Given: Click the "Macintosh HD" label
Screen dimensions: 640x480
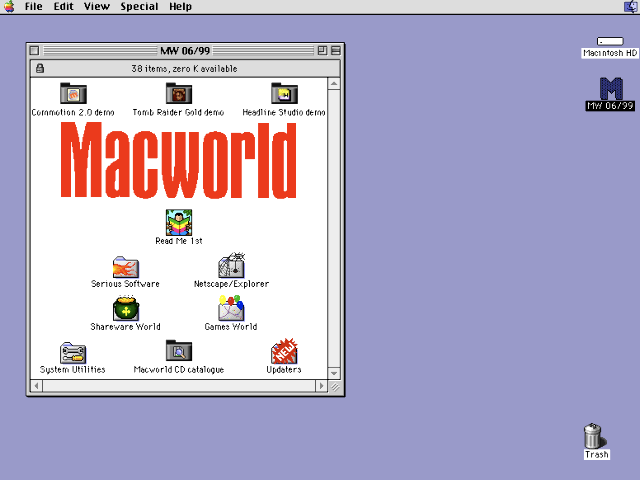Looking at the screenshot, I should 610,53.
